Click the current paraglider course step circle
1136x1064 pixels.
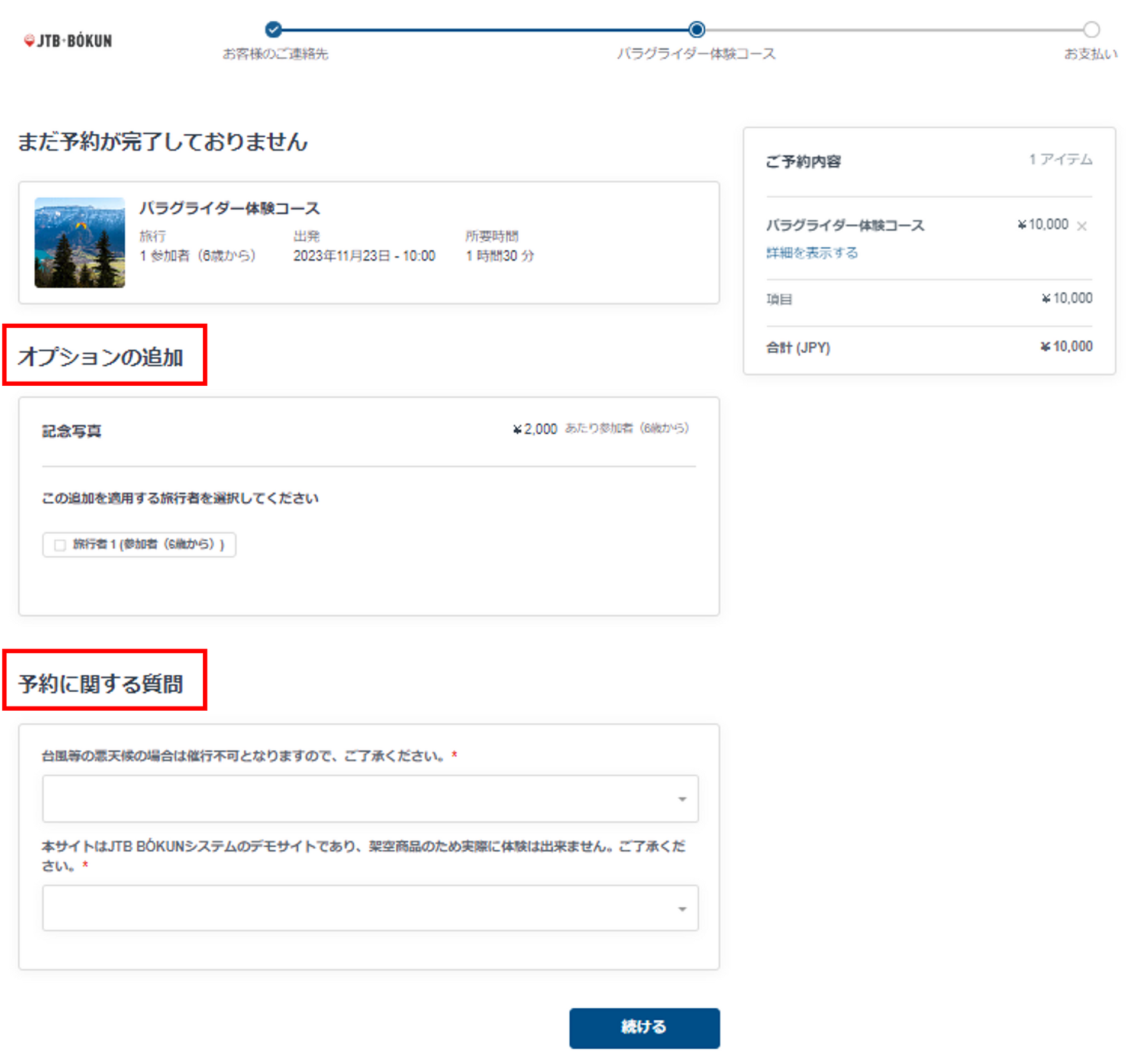point(696,29)
